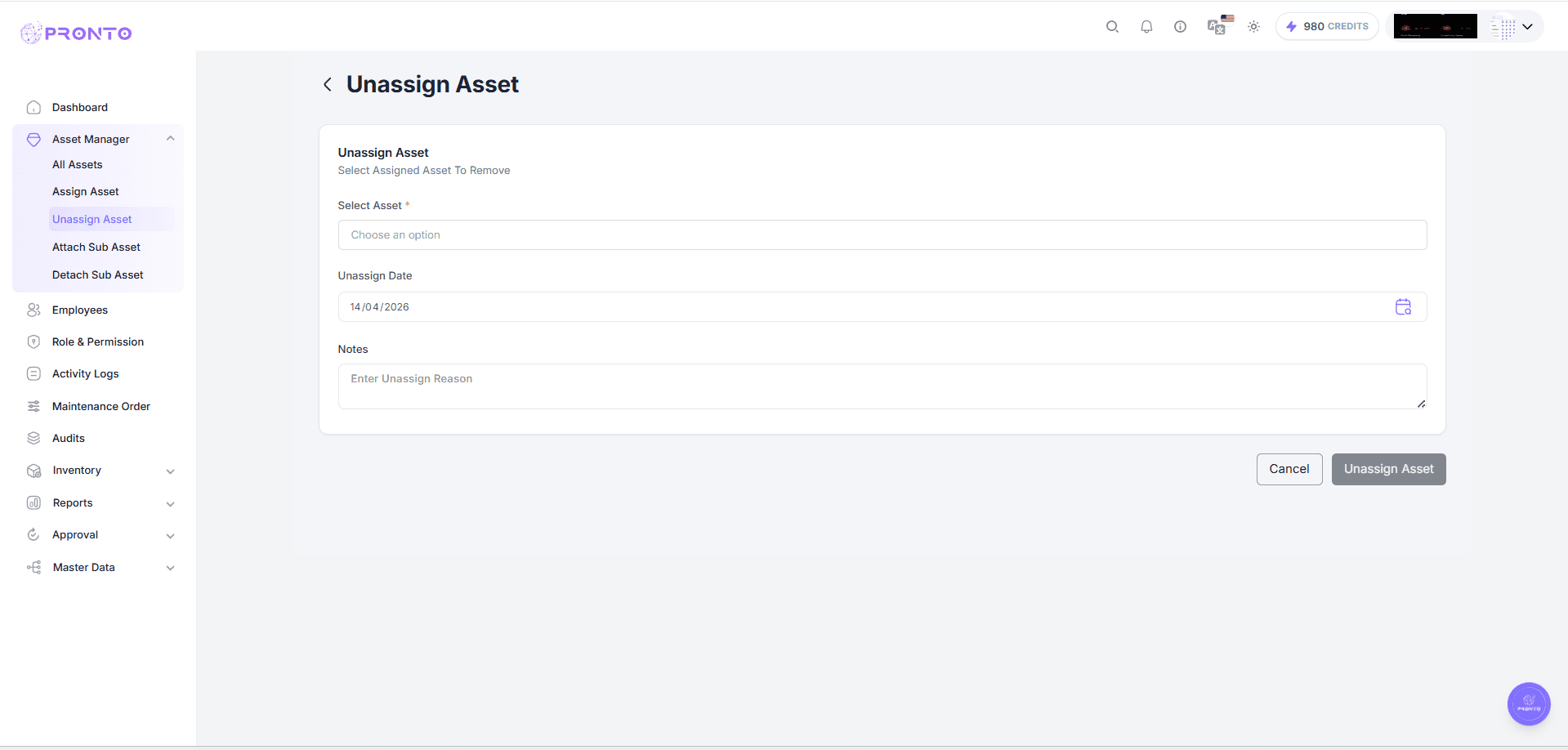
Task: Open the Audits section
Action: point(68,438)
